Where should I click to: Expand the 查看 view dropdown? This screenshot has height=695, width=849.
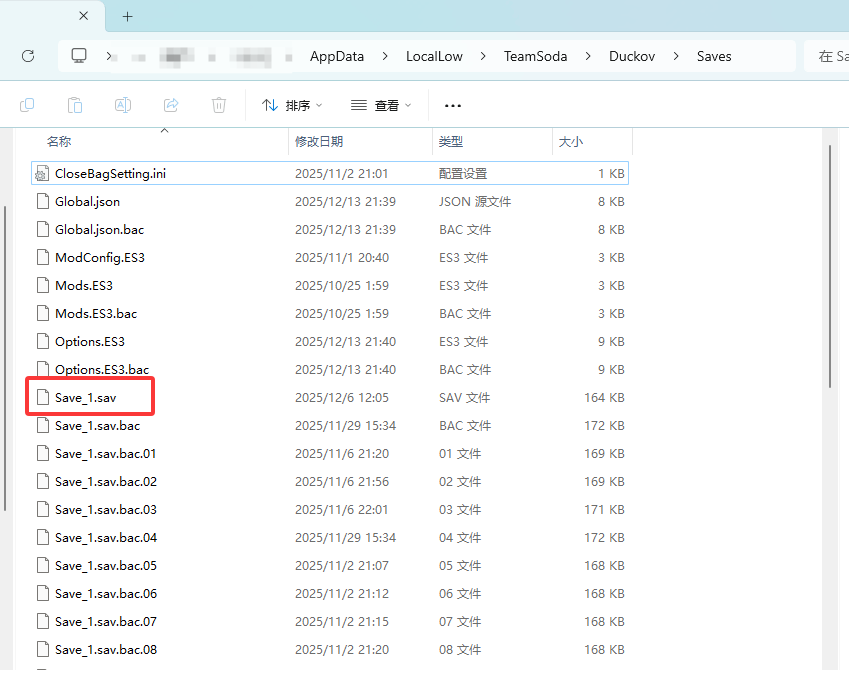click(x=381, y=105)
